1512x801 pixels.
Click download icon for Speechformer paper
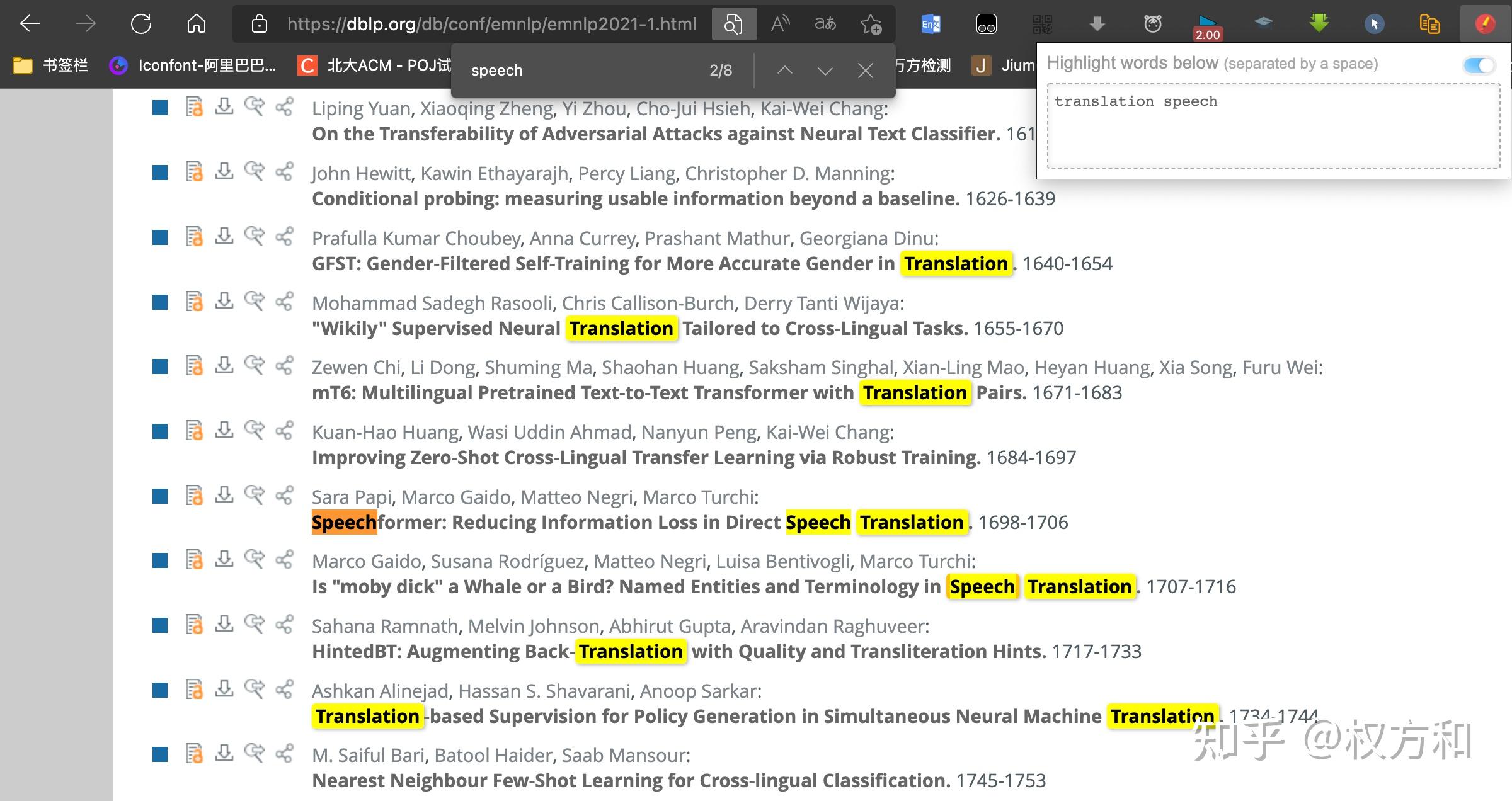[224, 495]
